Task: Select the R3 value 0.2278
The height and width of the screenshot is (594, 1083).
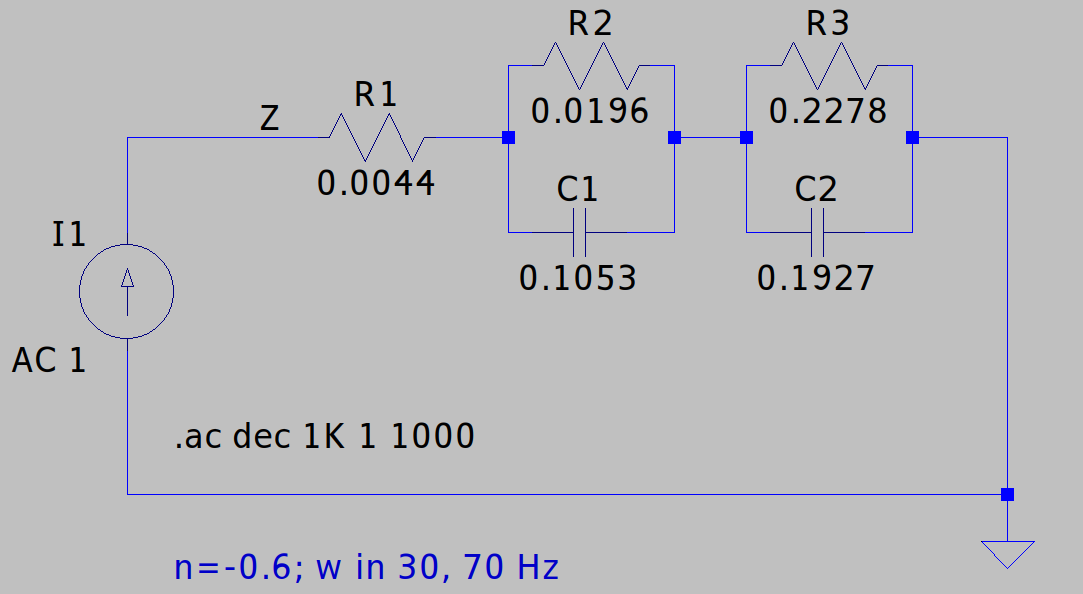Action: click(828, 111)
